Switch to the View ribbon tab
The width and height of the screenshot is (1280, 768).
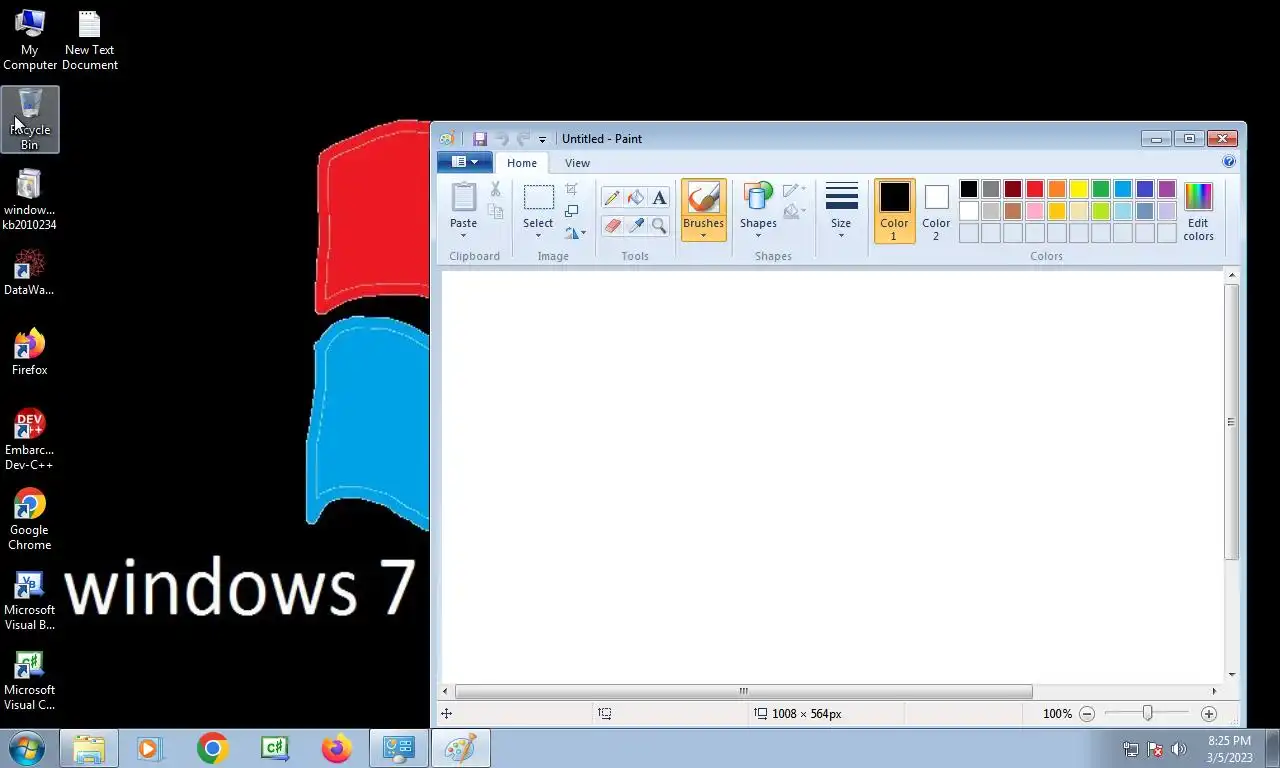(577, 163)
